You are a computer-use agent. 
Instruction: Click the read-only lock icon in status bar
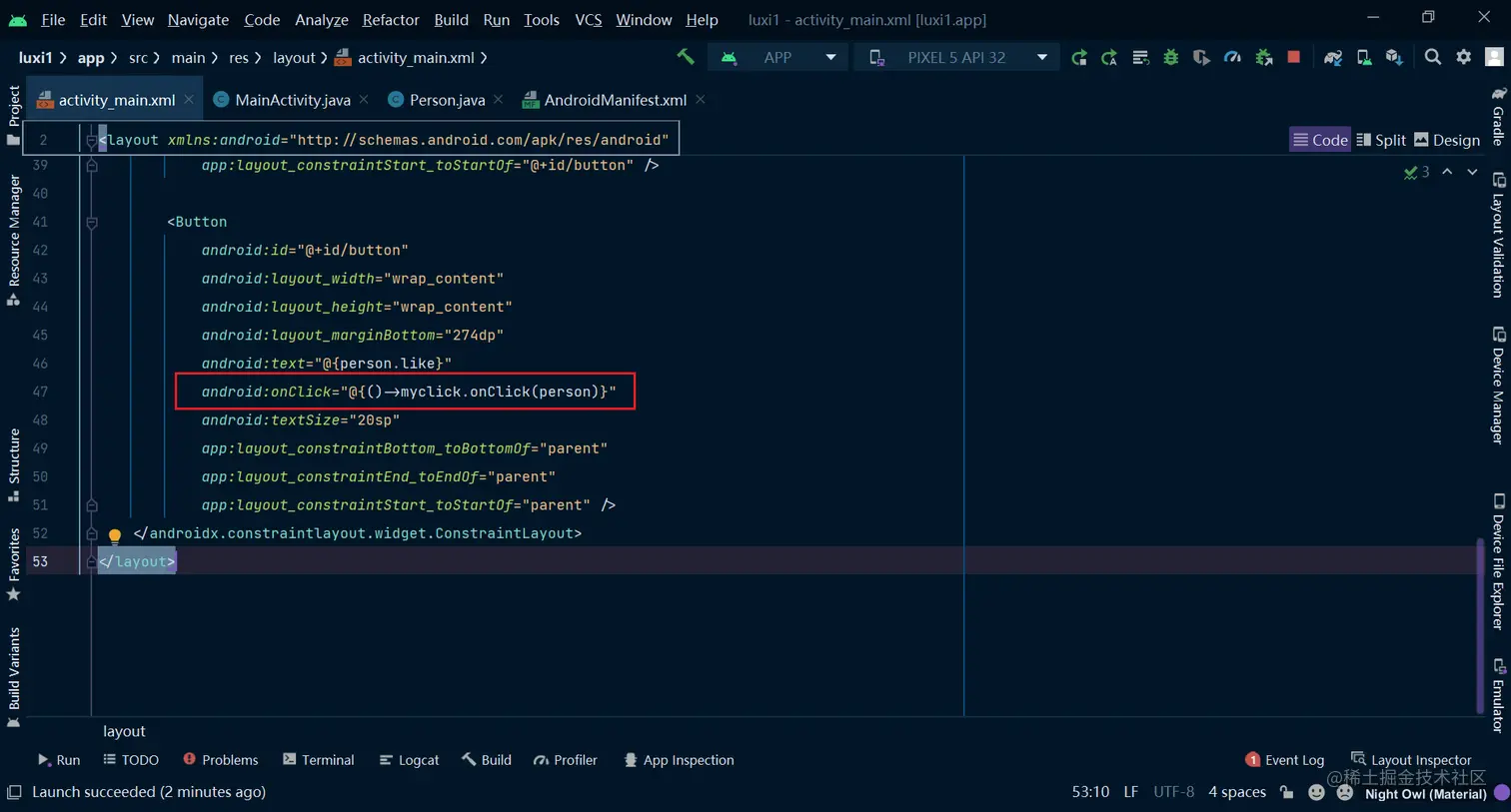click(x=1287, y=792)
